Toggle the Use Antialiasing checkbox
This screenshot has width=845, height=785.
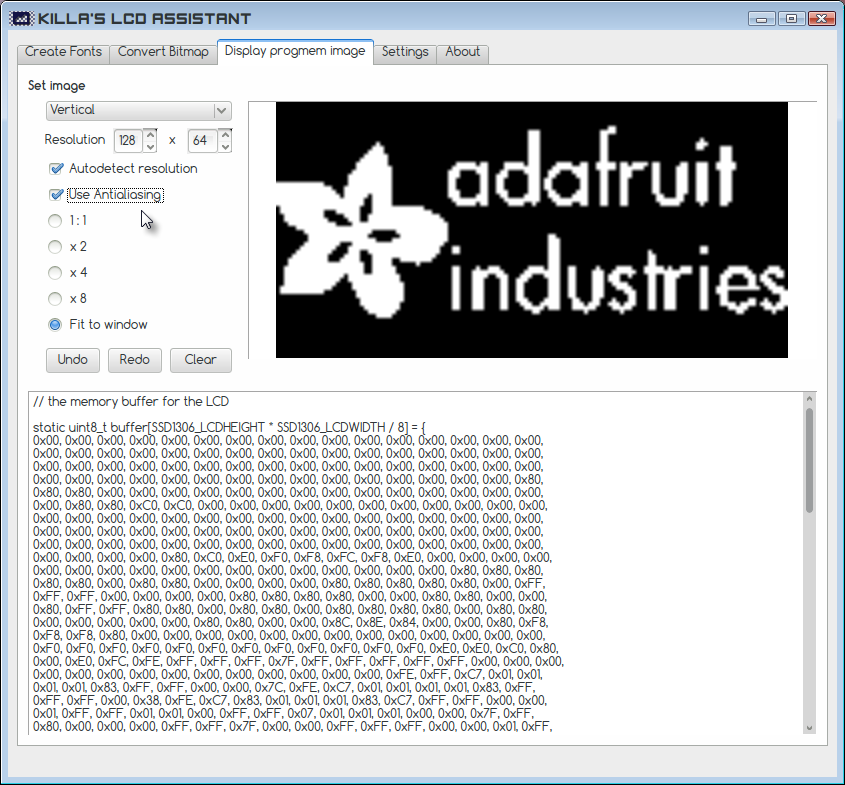[x=56, y=194]
